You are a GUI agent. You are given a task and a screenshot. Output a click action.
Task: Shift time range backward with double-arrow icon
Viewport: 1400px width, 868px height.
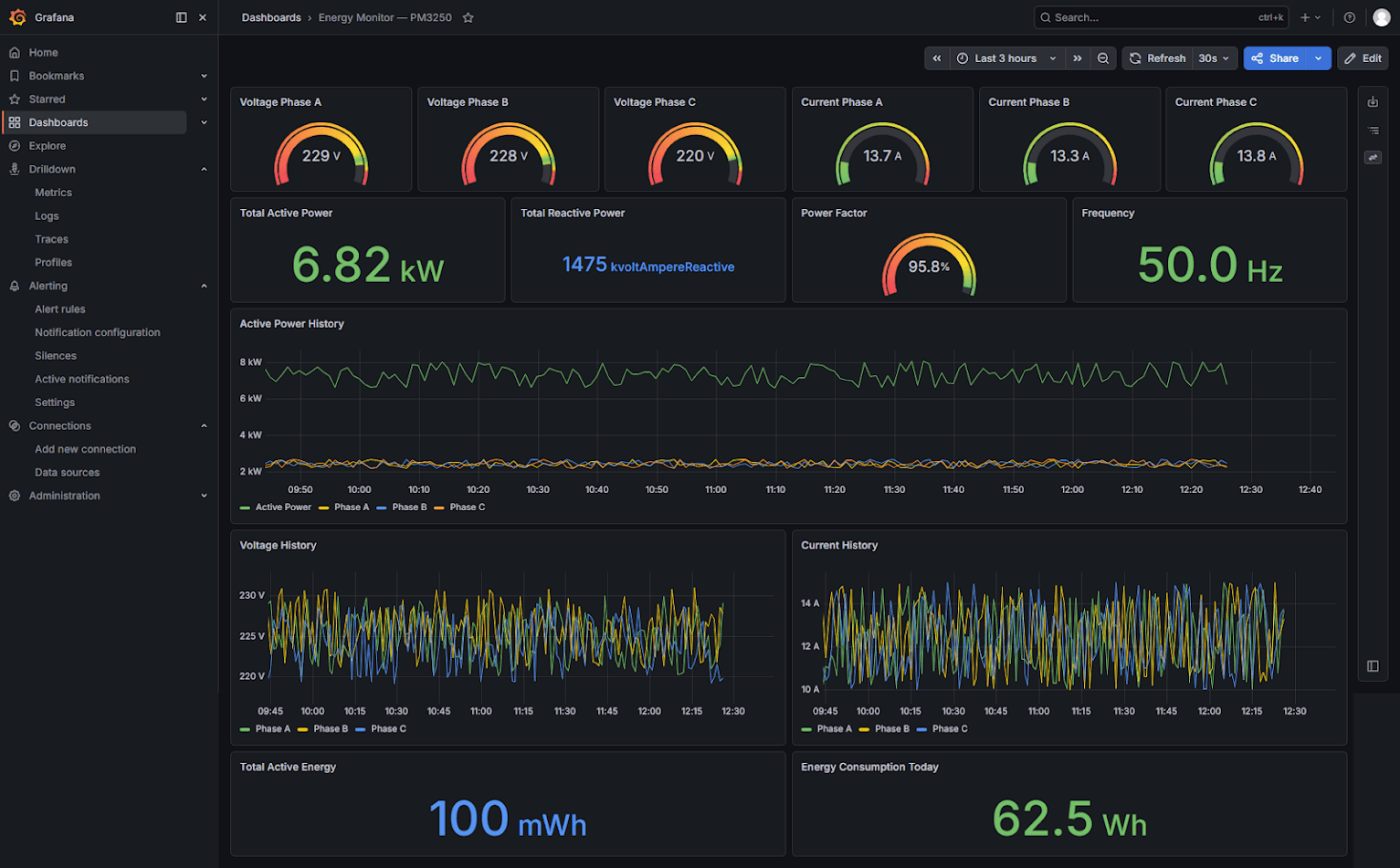[x=936, y=58]
